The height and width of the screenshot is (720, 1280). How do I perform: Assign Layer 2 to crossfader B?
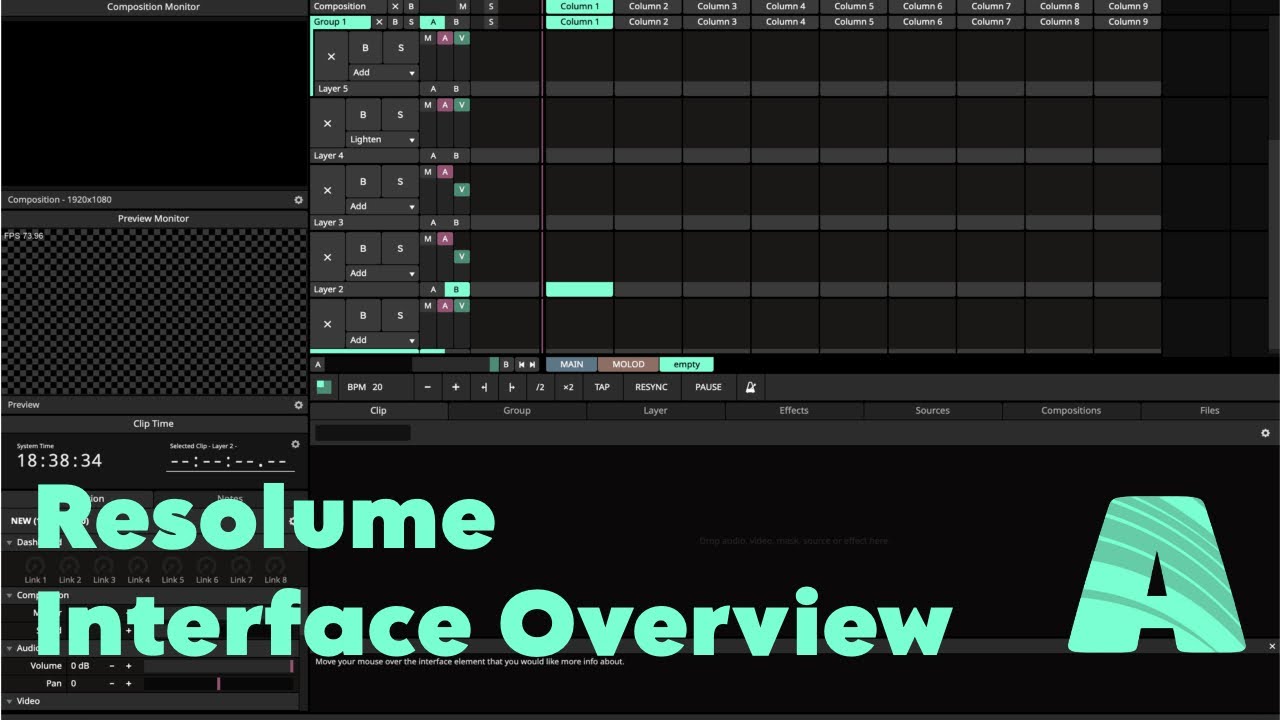click(456, 290)
